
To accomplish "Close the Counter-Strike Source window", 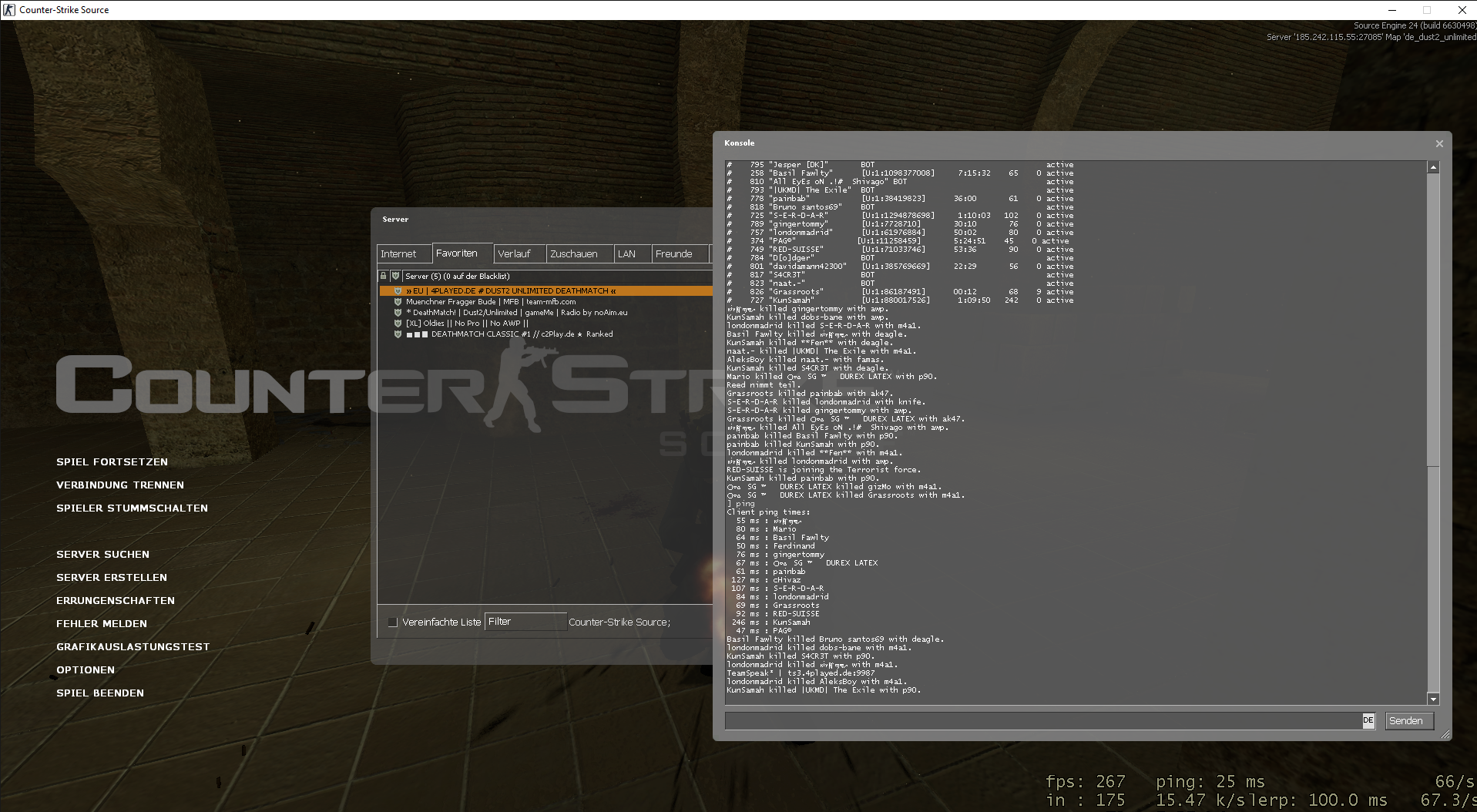I will [1462, 10].
